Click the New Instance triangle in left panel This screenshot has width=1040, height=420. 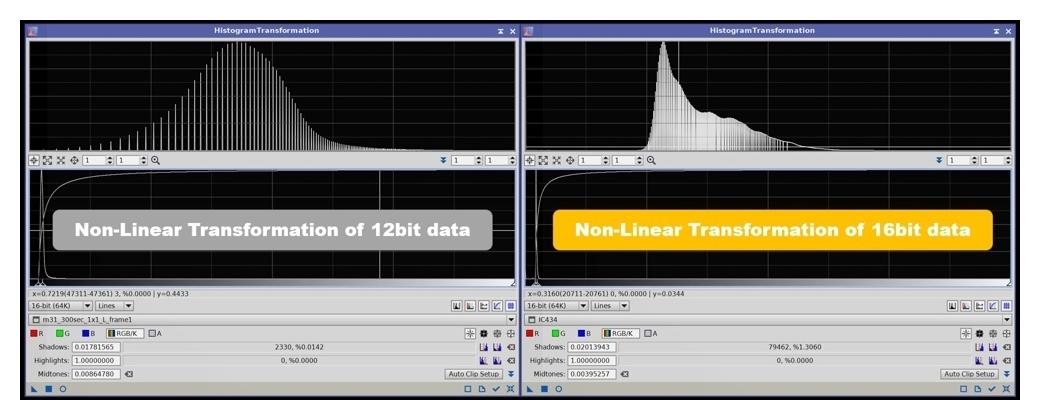click(x=33, y=387)
